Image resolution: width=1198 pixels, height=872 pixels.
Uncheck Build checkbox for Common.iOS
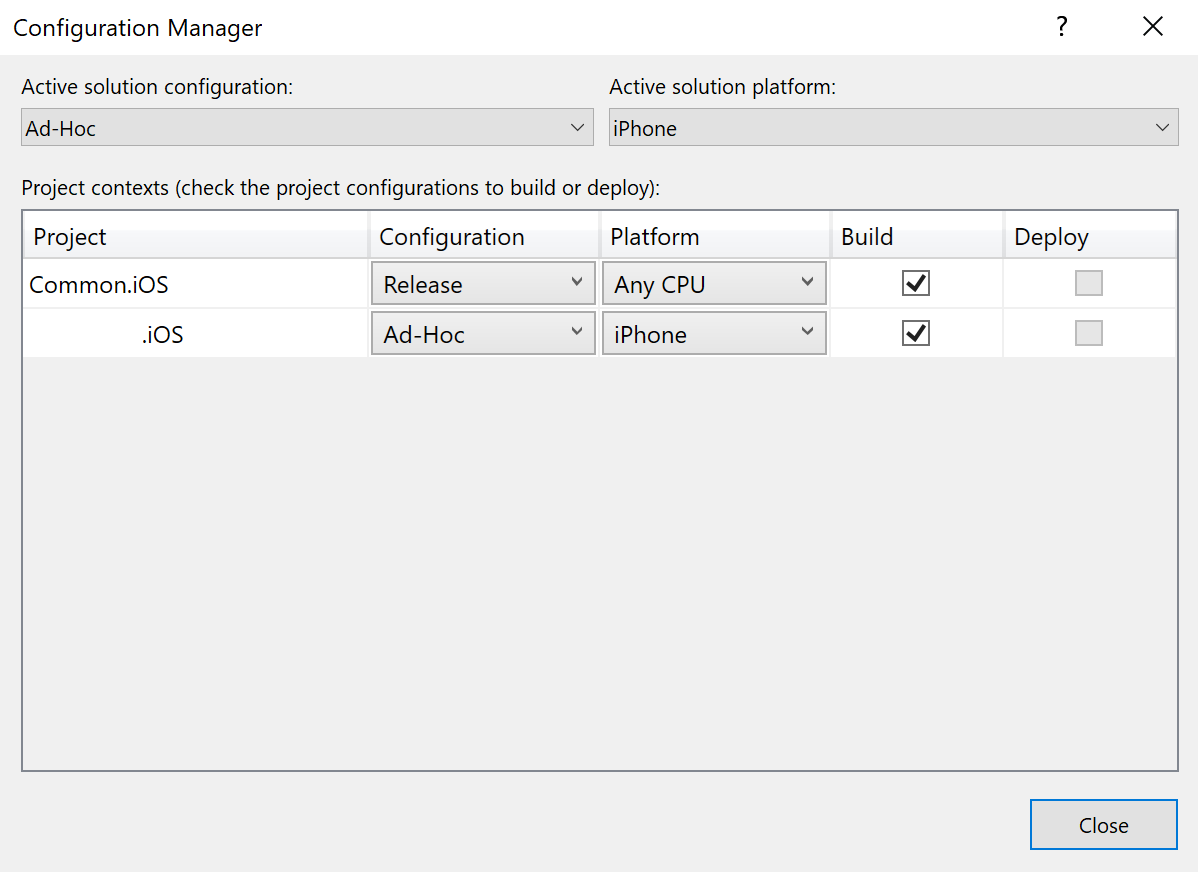[916, 284]
